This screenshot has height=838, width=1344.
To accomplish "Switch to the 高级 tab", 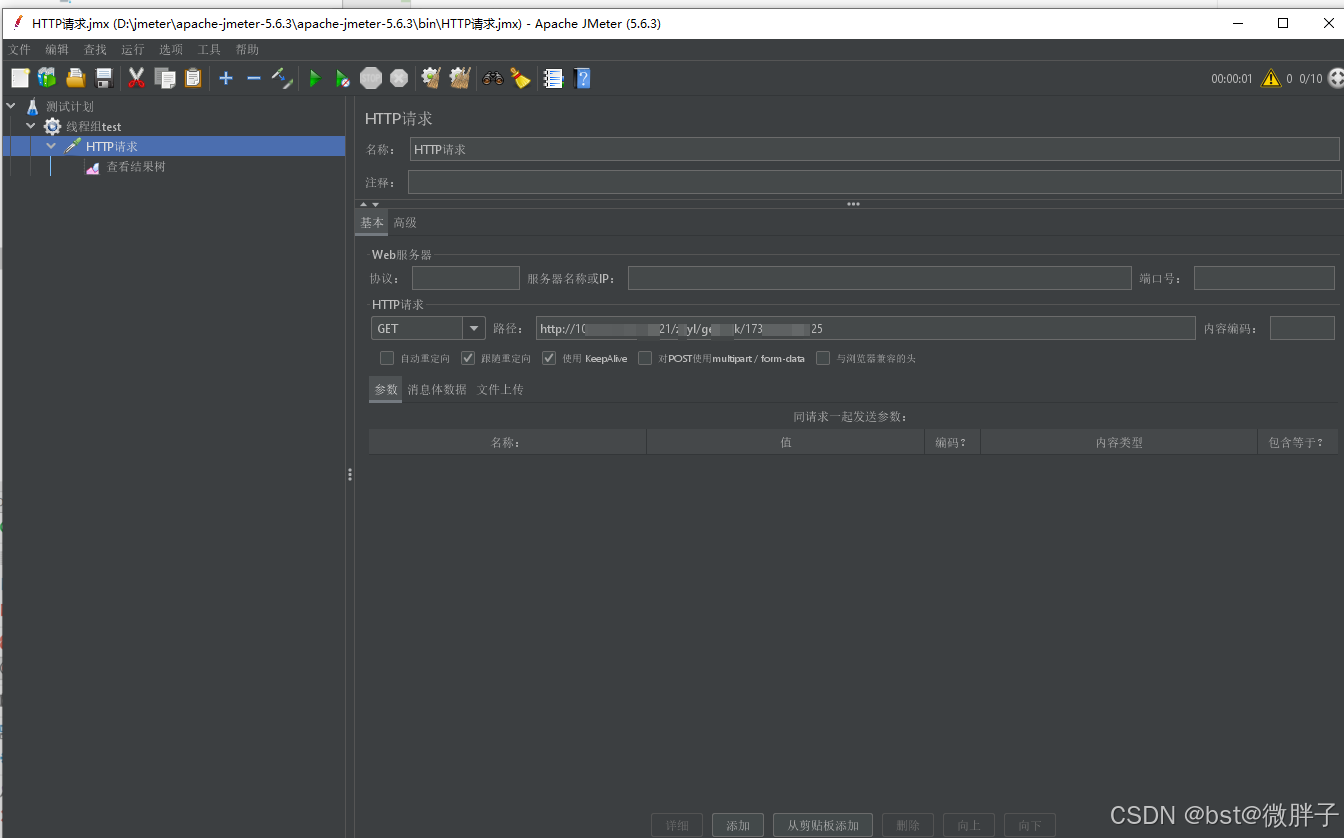I will point(405,223).
